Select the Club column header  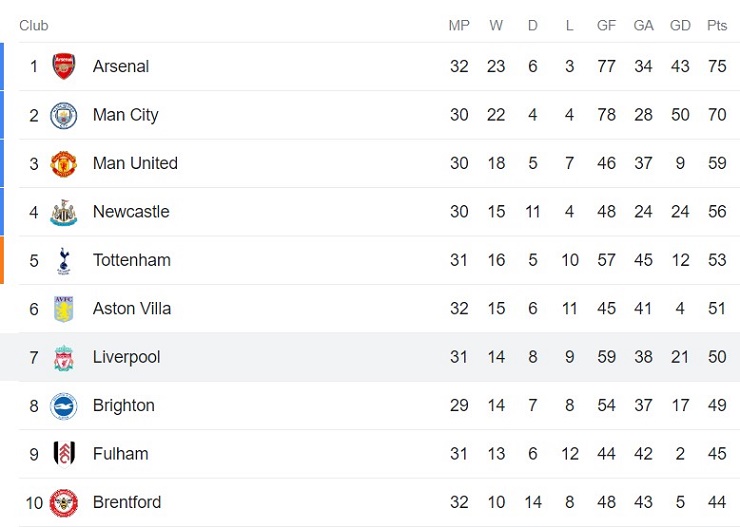coord(34,25)
